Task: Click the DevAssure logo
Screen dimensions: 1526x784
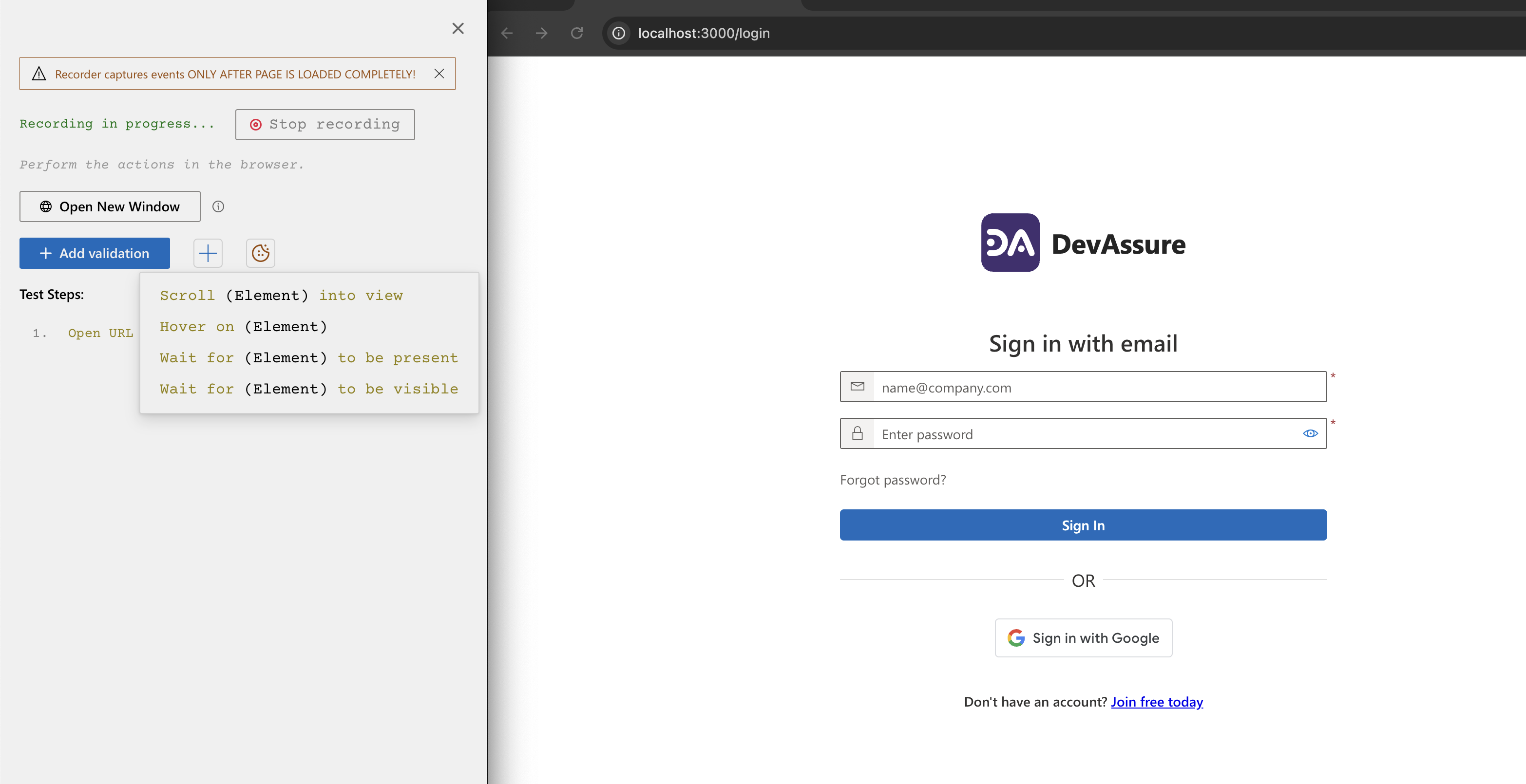Action: 1083,243
